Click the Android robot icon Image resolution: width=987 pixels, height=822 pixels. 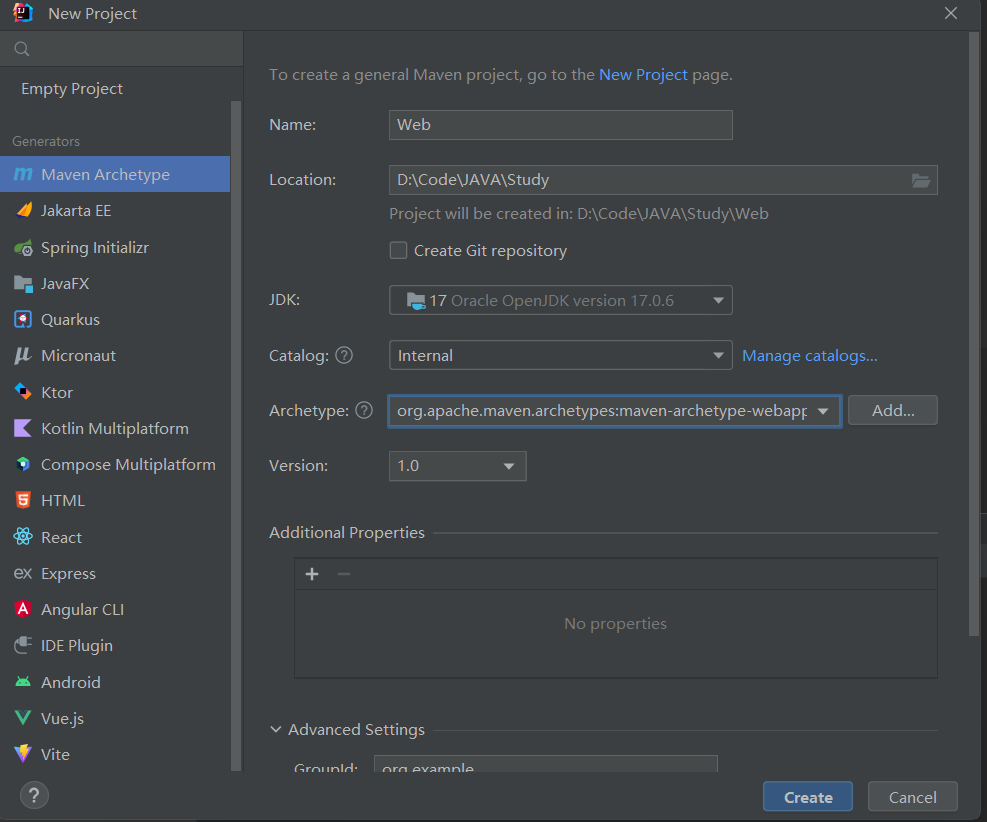pyautogui.click(x=23, y=682)
